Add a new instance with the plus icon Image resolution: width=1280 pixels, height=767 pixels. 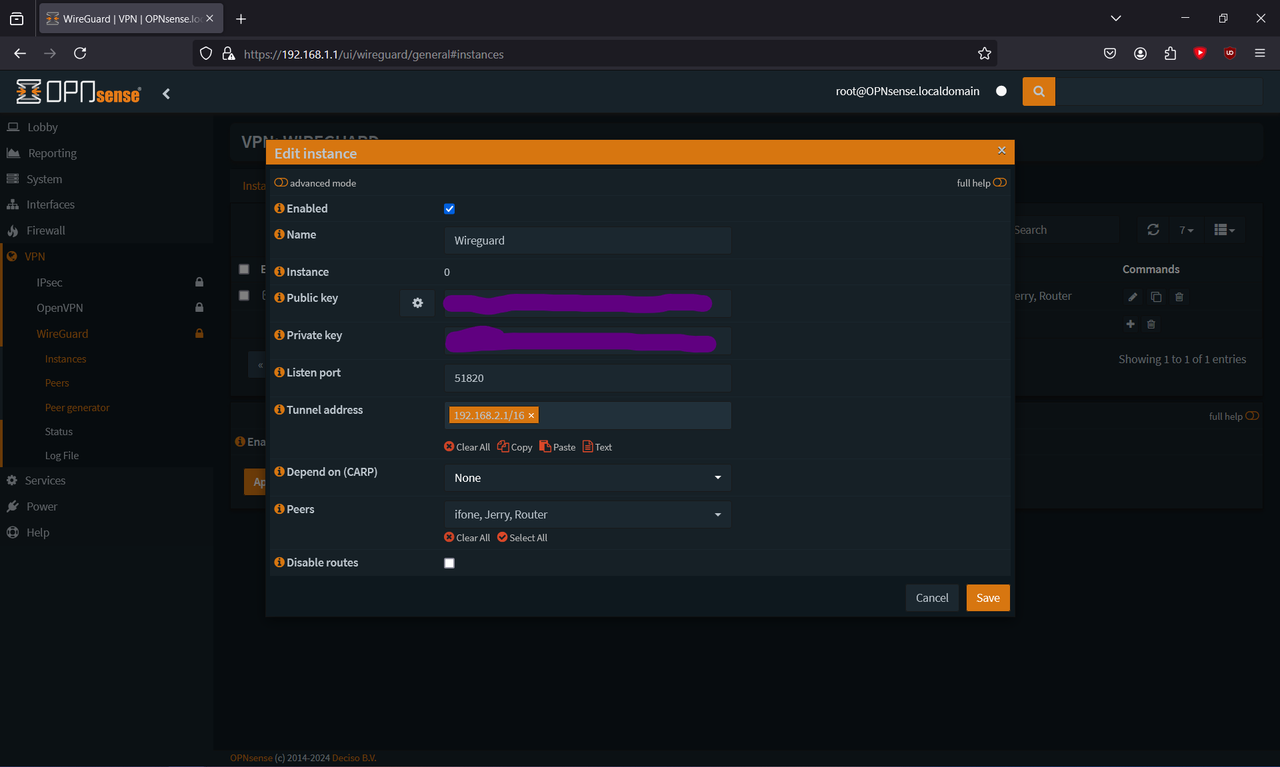pyautogui.click(x=1130, y=324)
